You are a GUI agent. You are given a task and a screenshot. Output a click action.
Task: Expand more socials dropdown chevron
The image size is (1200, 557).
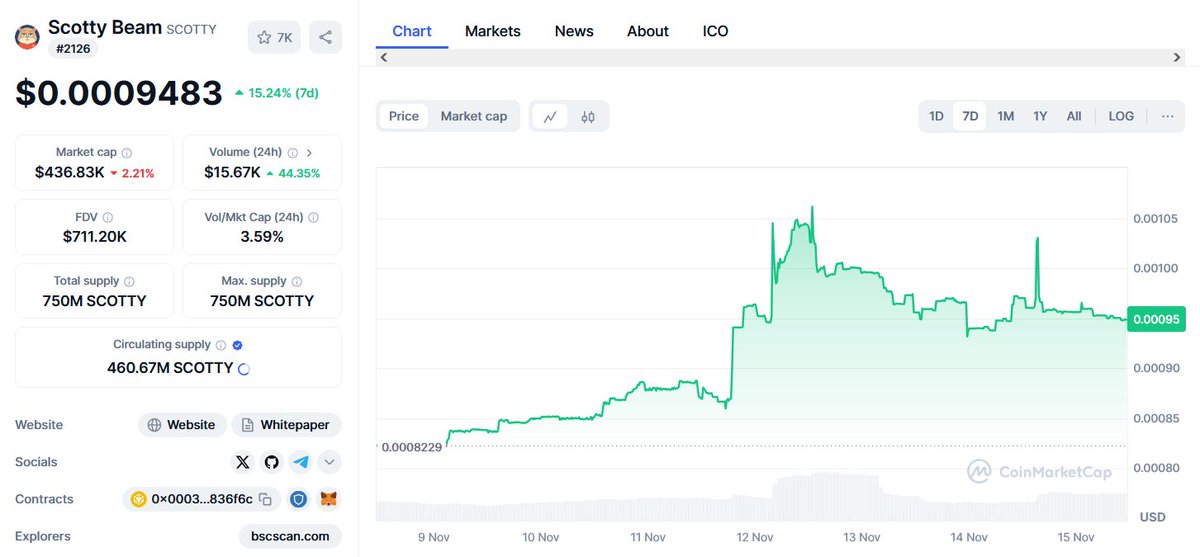pos(330,462)
